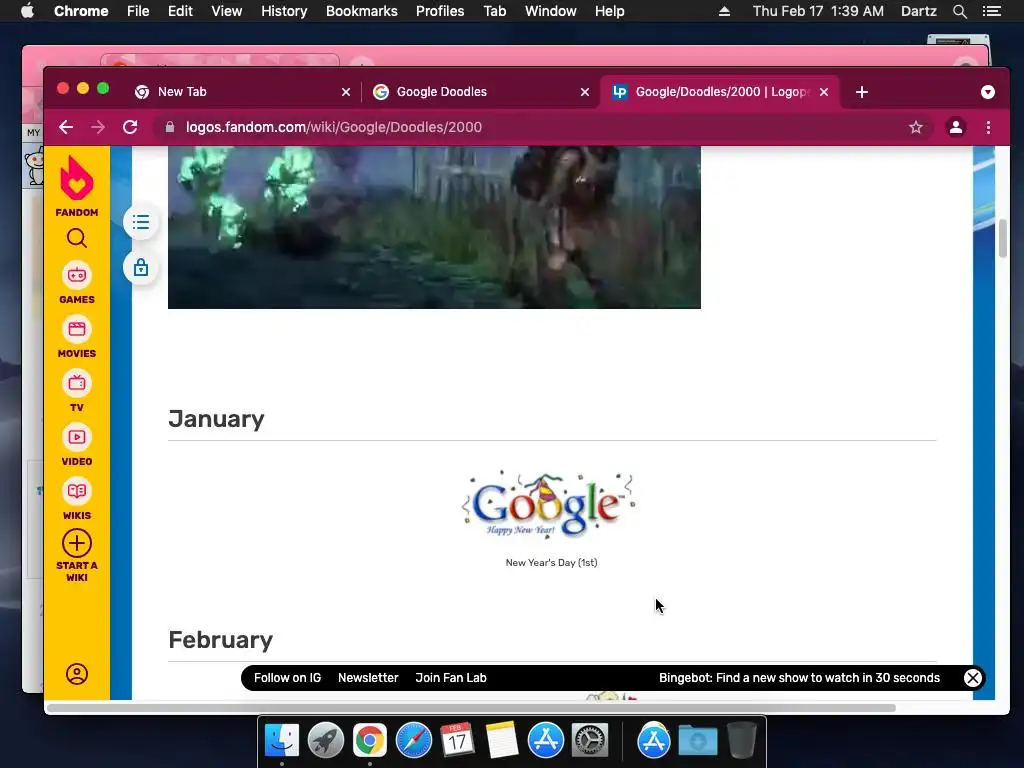This screenshot has width=1024, height=768.
Task: Open the user profile icon in Fandom sidebar
Action: coord(76,674)
